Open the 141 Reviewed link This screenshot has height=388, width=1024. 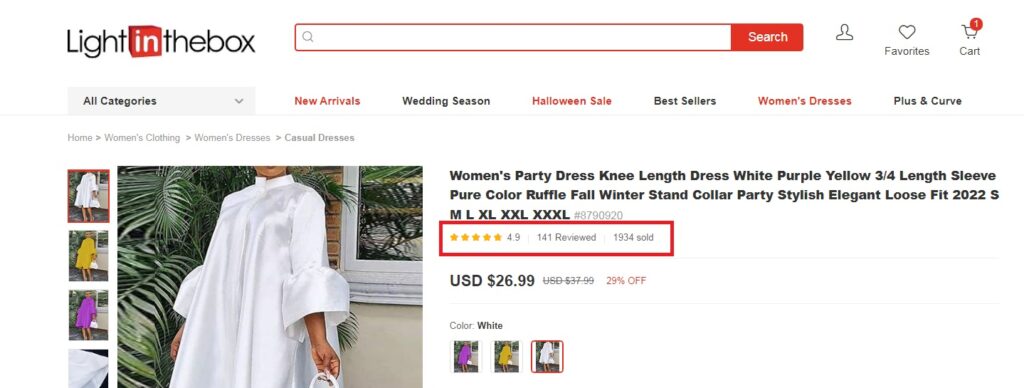tap(566, 238)
